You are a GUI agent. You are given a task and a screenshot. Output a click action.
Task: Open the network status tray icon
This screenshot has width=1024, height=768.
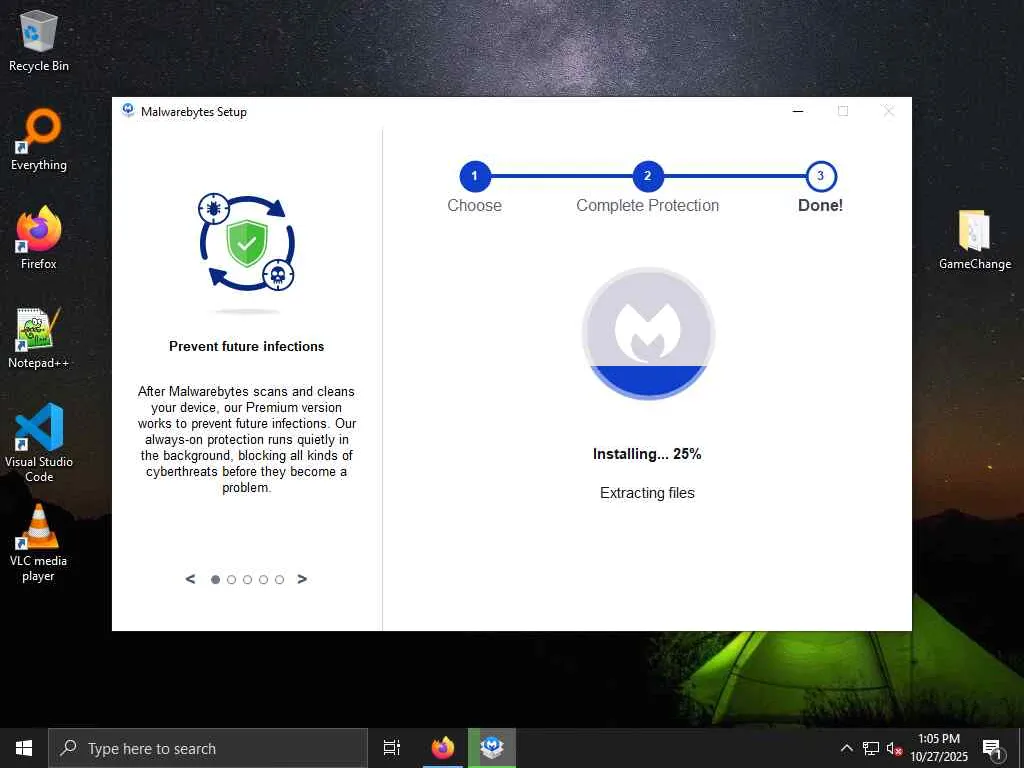[871, 748]
